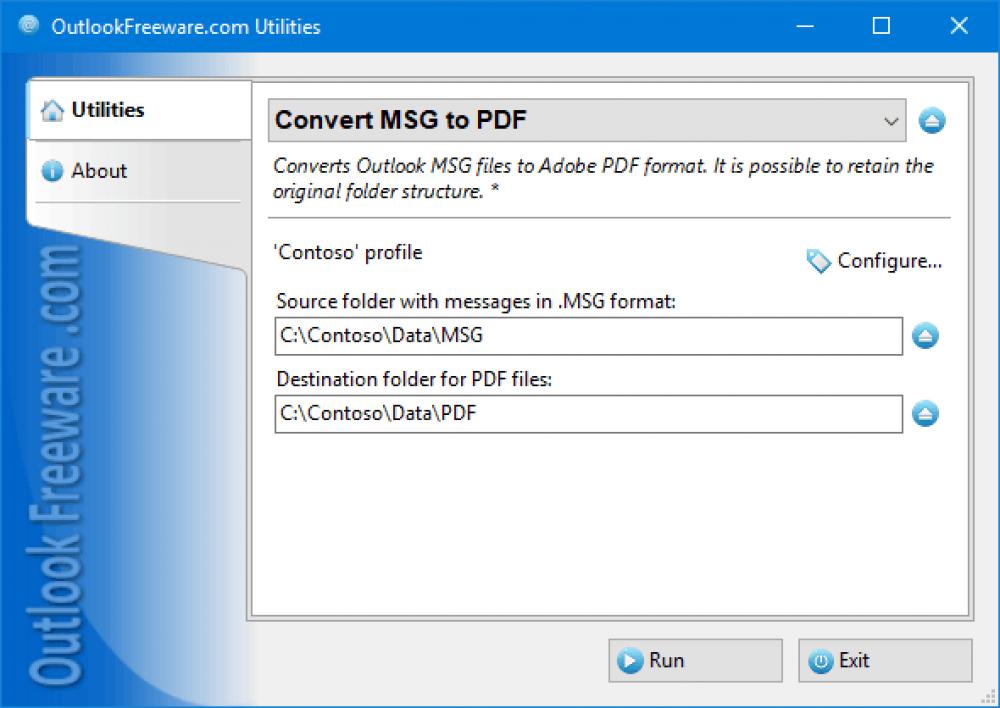Click the tag icon next to Configure
1000x708 pixels.
point(817,261)
